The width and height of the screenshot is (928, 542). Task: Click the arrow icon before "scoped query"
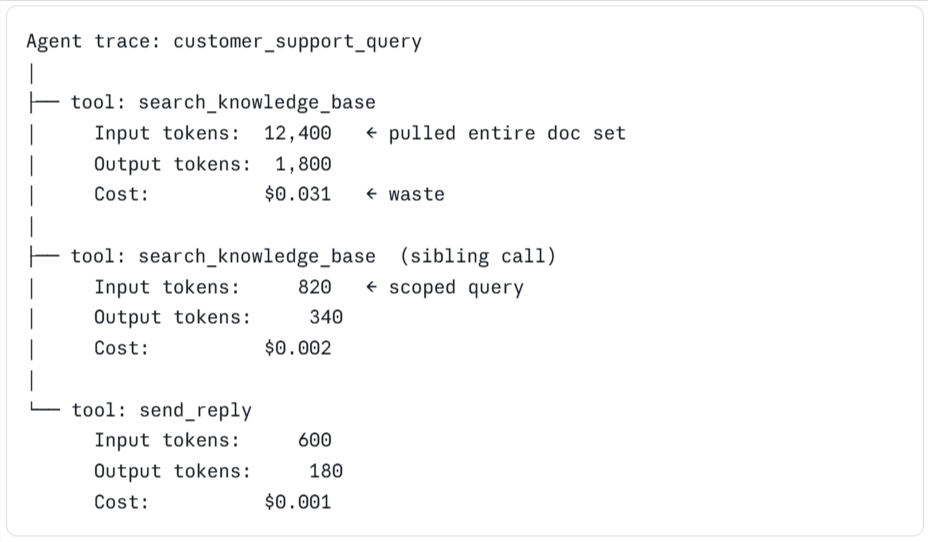[371, 287]
